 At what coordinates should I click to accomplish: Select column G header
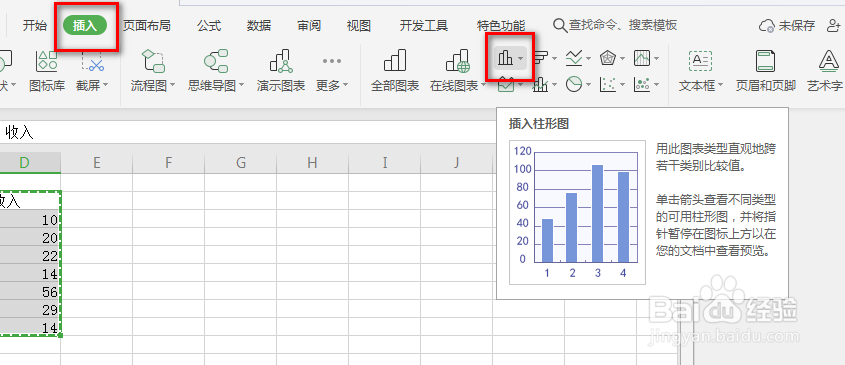click(x=240, y=162)
